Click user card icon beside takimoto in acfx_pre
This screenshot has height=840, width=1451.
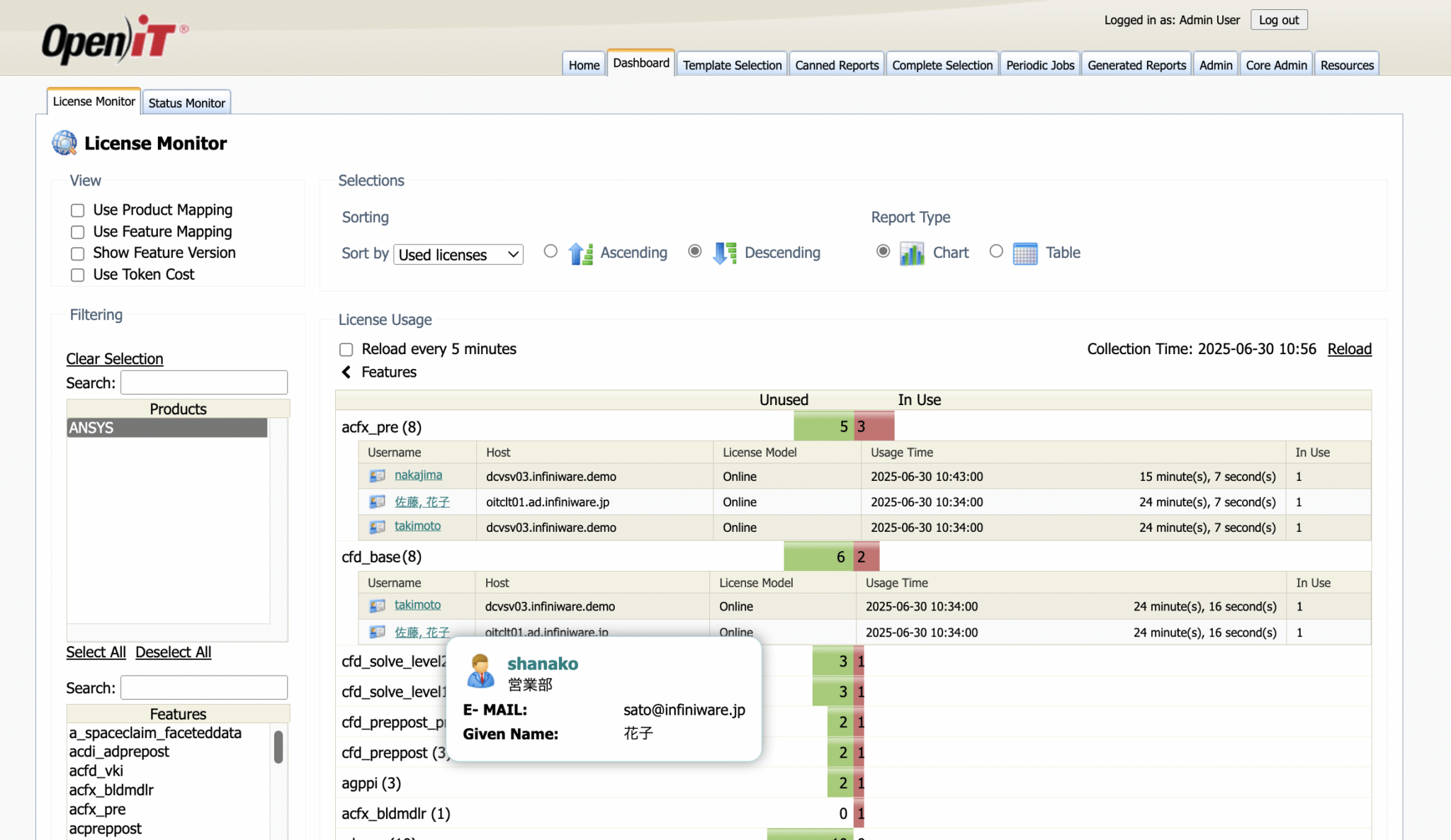click(x=377, y=527)
